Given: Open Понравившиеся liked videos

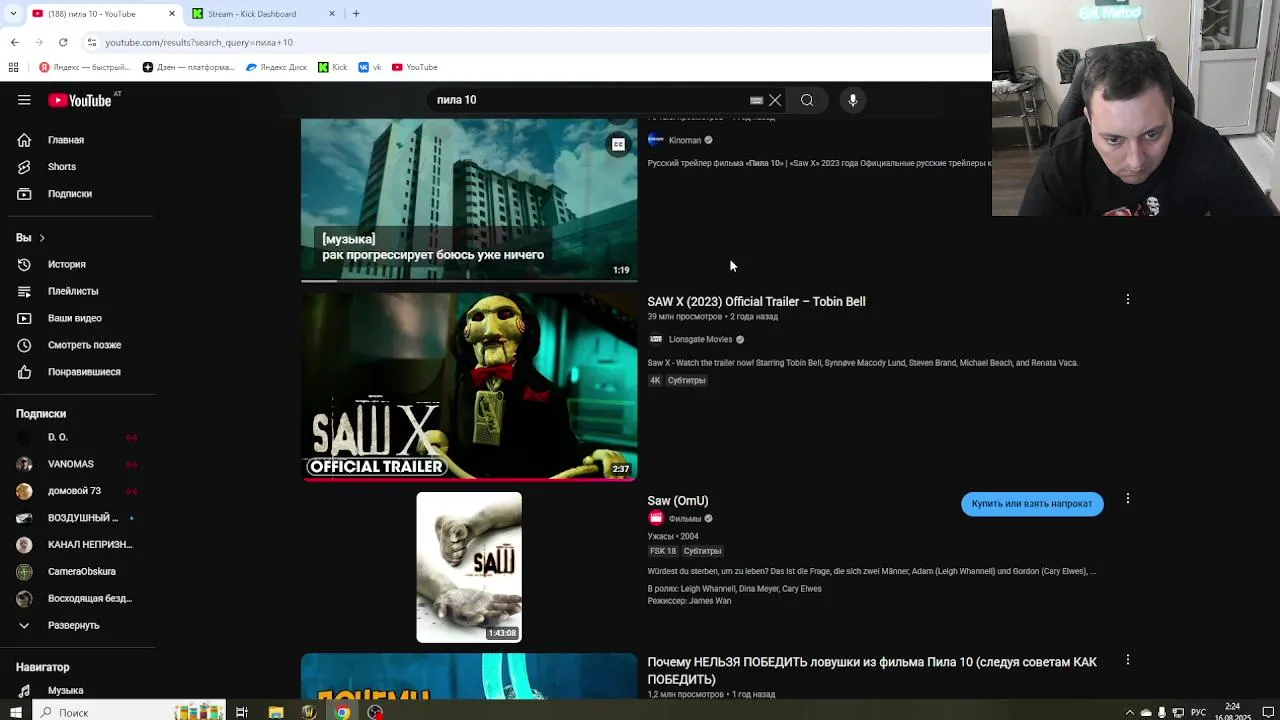Looking at the screenshot, I should click(84, 372).
